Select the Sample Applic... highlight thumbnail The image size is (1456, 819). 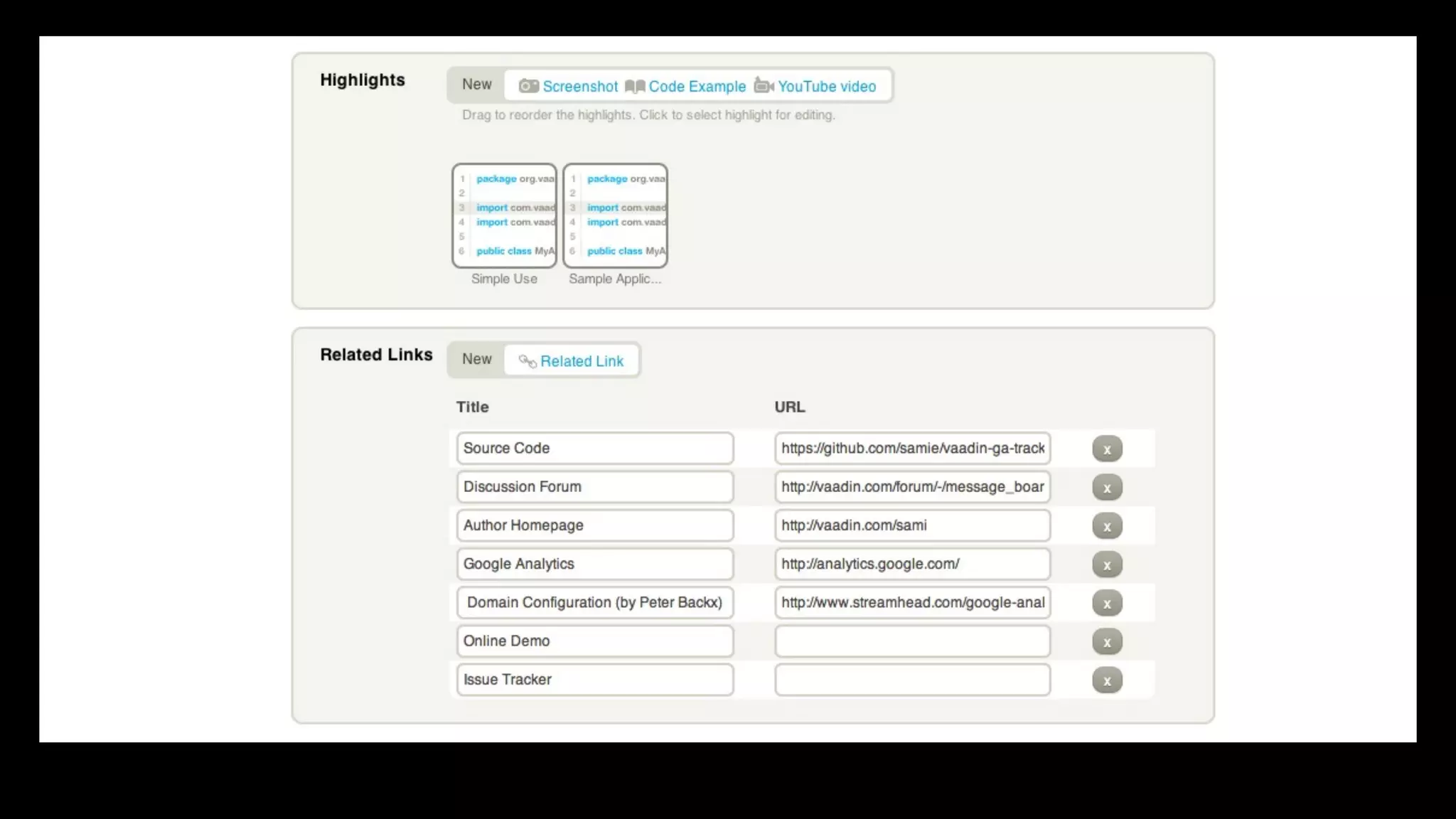[615, 215]
